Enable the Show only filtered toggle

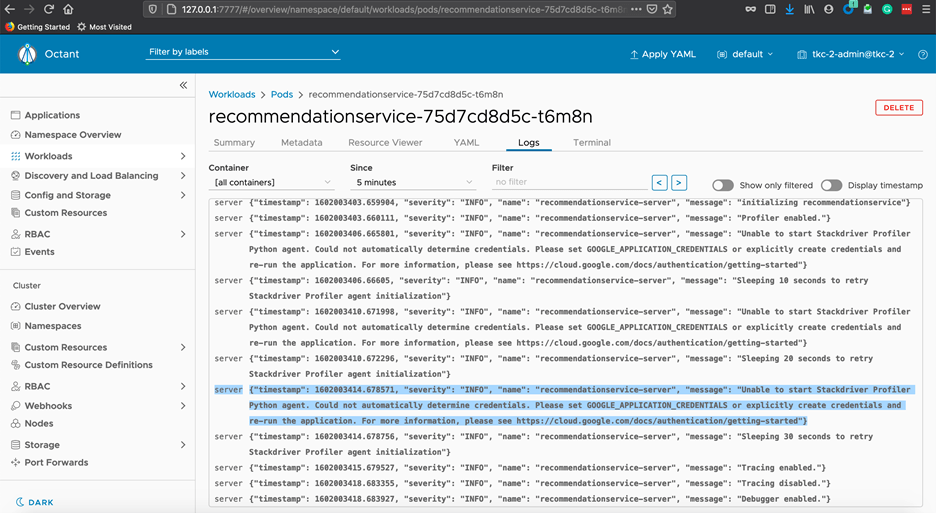pyautogui.click(x=722, y=185)
